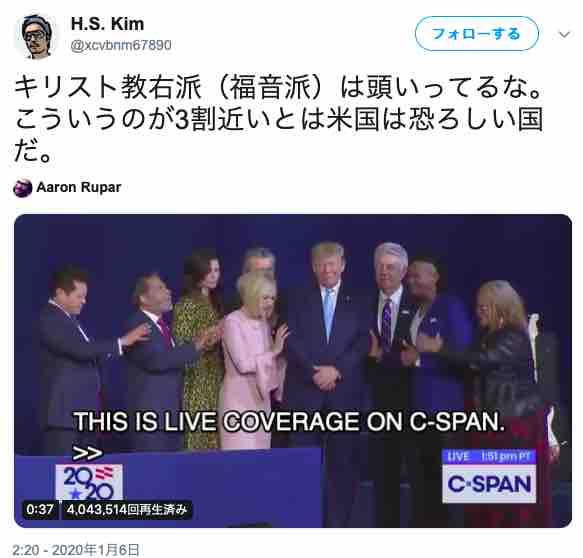The height and width of the screenshot is (558, 583).
Task: Click the LIVE 1:51 pm PT banner
Action: 489,457
